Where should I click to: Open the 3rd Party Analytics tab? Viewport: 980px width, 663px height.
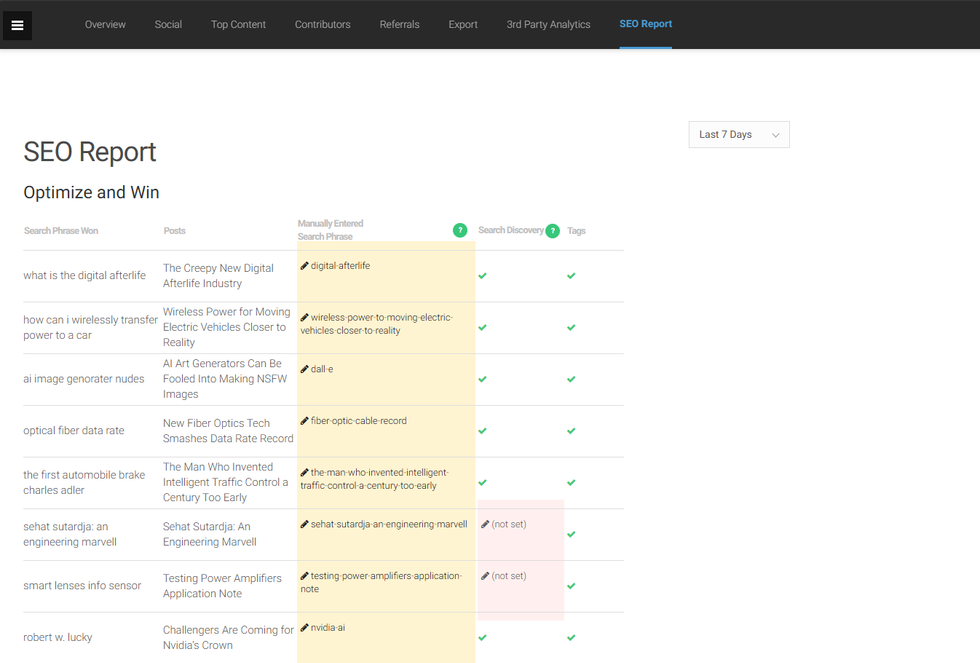(x=548, y=24)
